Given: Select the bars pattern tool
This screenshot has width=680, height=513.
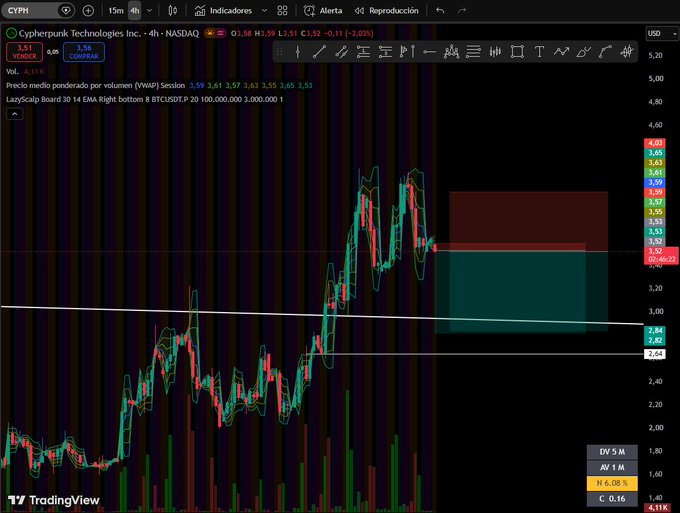Looking at the screenshot, I should click(x=495, y=52).
